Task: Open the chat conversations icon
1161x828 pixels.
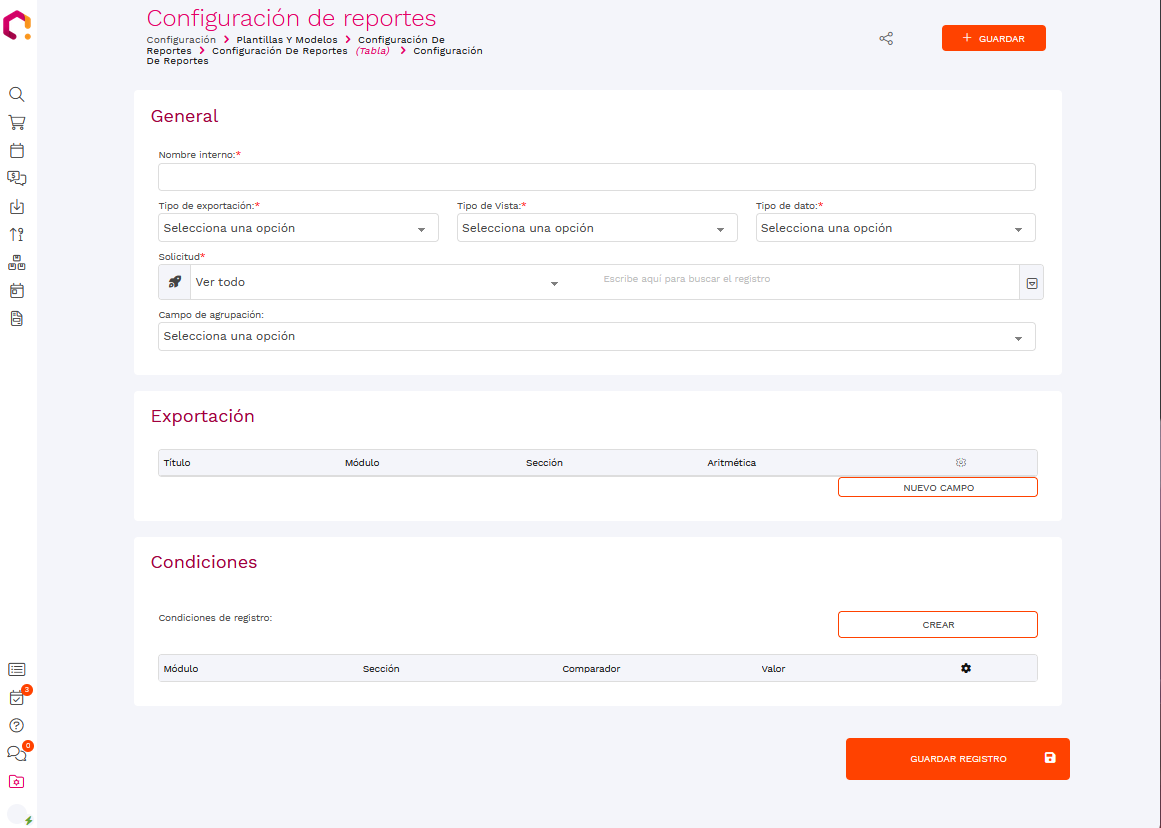Action: coord(16,754)
